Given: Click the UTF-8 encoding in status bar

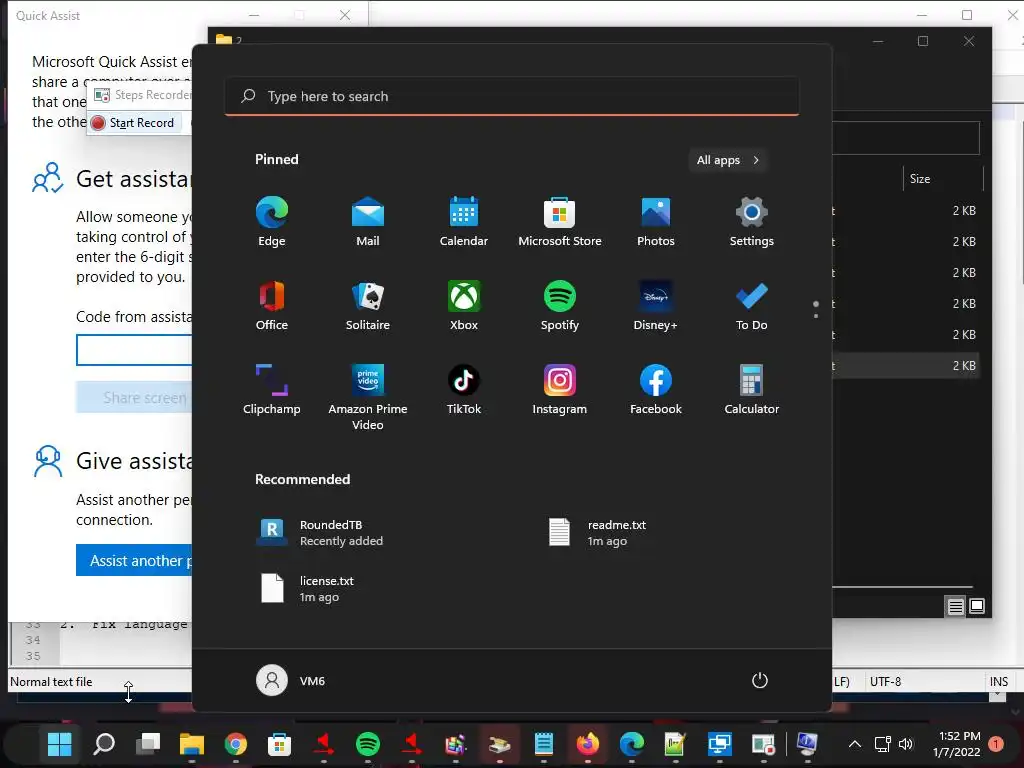Looking at the screenshot, I should [x=886, y=682].
